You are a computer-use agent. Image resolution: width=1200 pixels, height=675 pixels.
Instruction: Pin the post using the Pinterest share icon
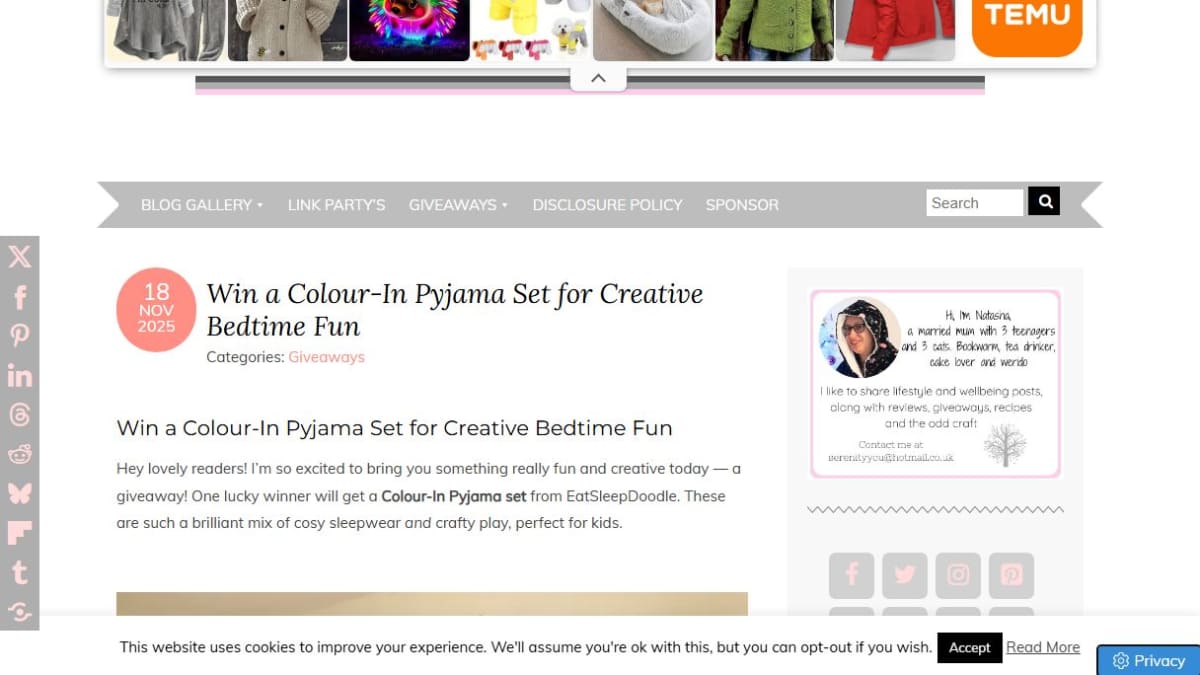(x=19, y=335)
